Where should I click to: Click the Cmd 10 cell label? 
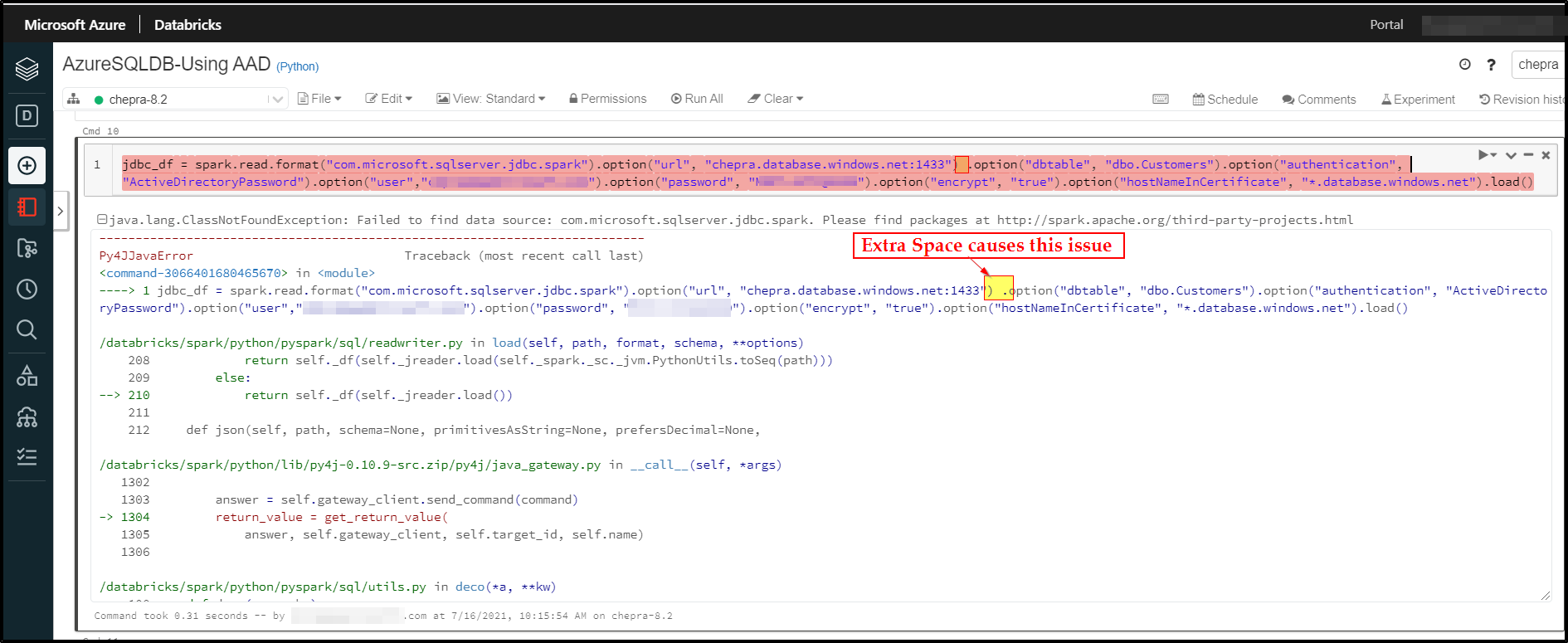point(100,131)
